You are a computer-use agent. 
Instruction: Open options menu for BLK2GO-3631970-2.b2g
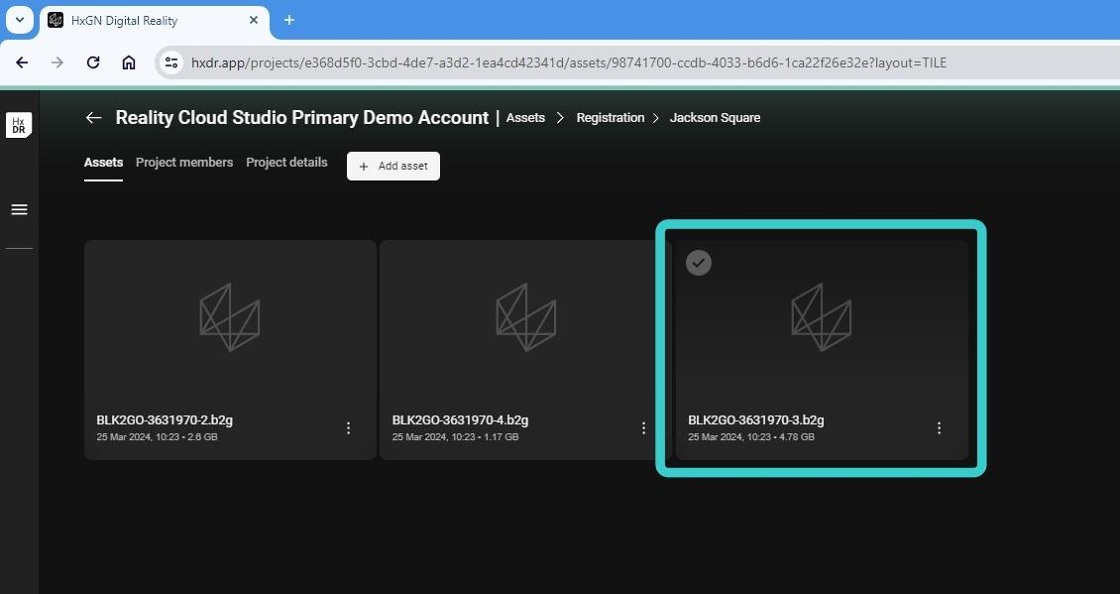[349, 428]
